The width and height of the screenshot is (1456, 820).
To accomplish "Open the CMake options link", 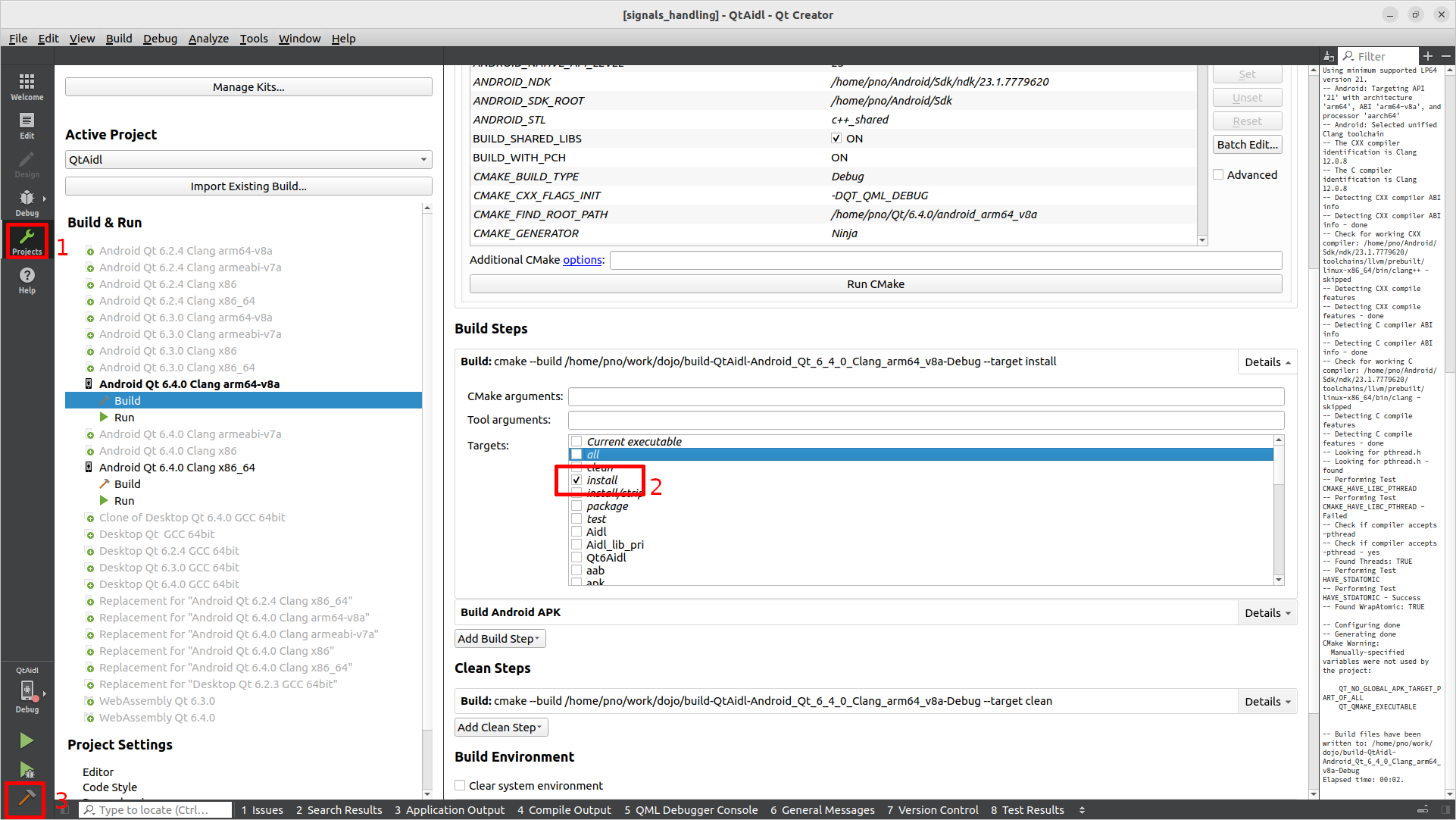I will pos(582,260).
